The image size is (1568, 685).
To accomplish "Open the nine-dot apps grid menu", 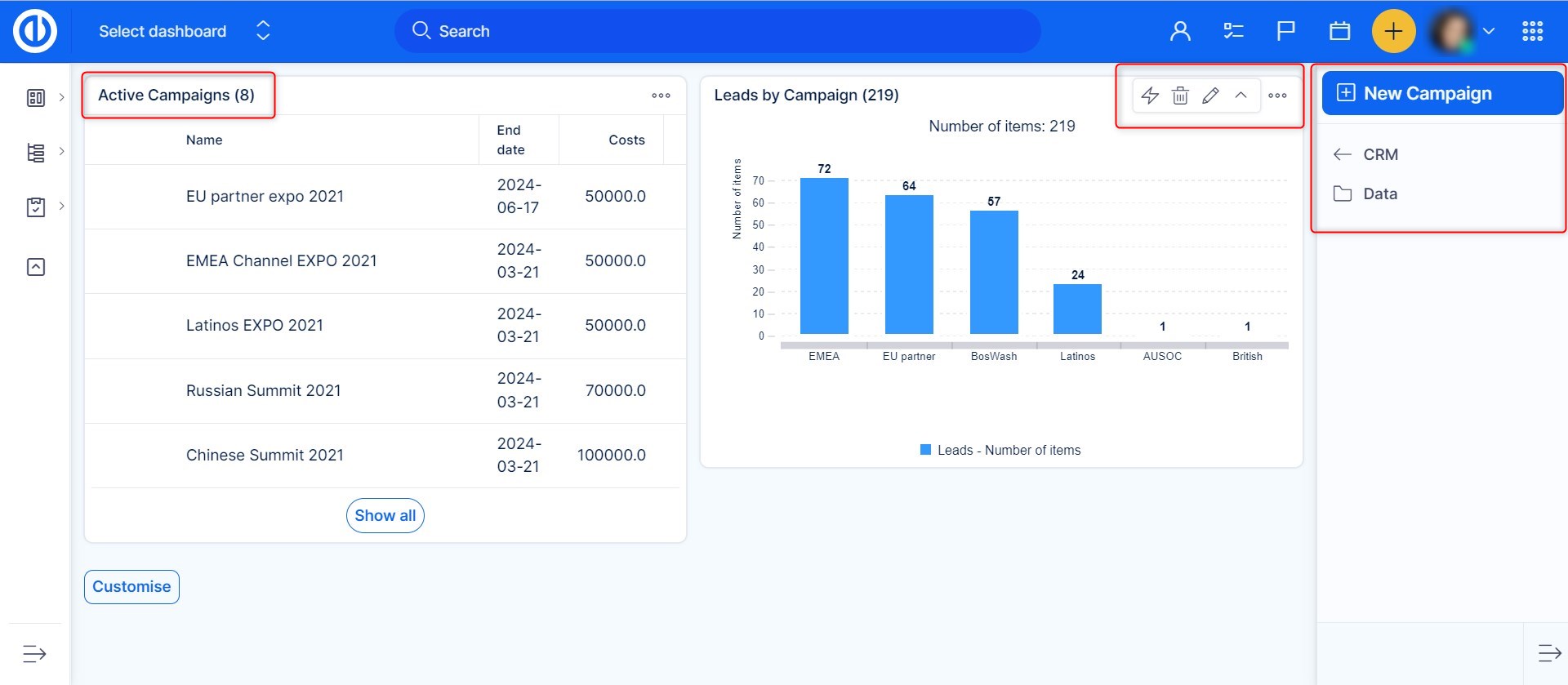I will (1532, 31).
